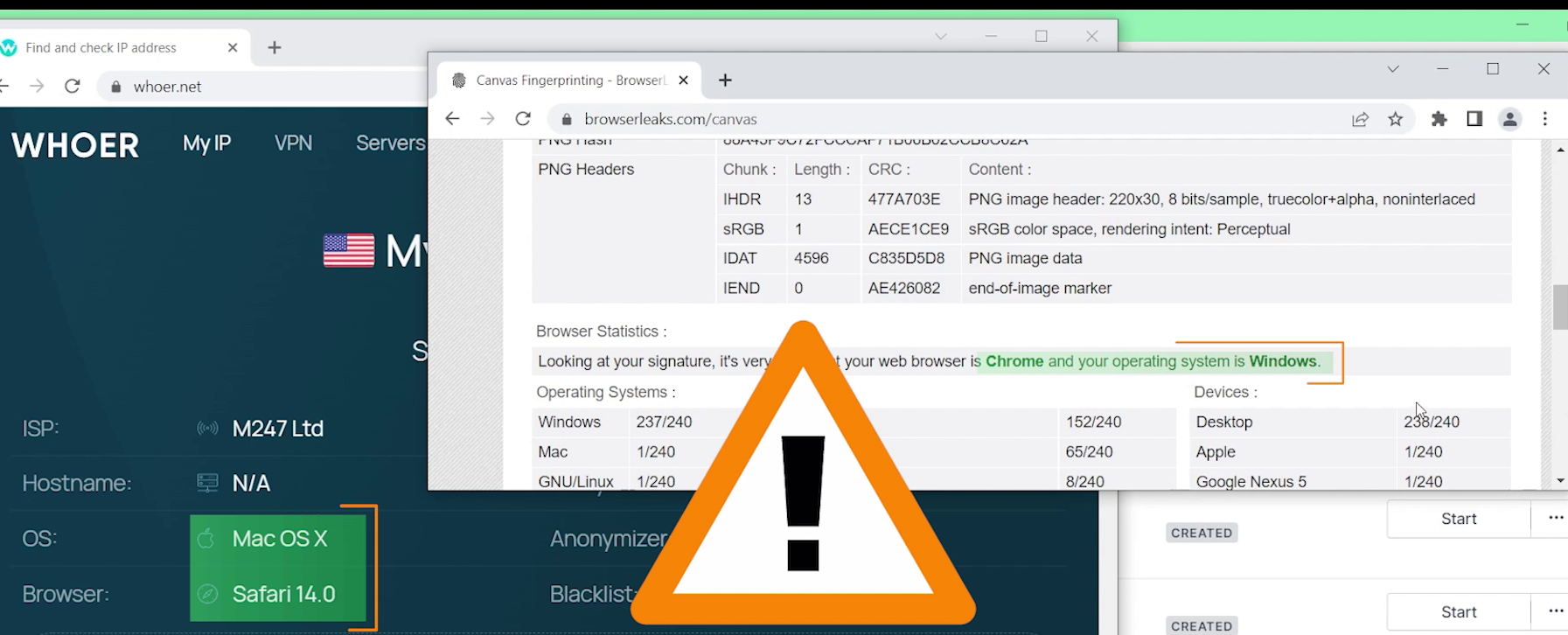
Task: Click the ISP signal icon
Action: tap(207, 429)
